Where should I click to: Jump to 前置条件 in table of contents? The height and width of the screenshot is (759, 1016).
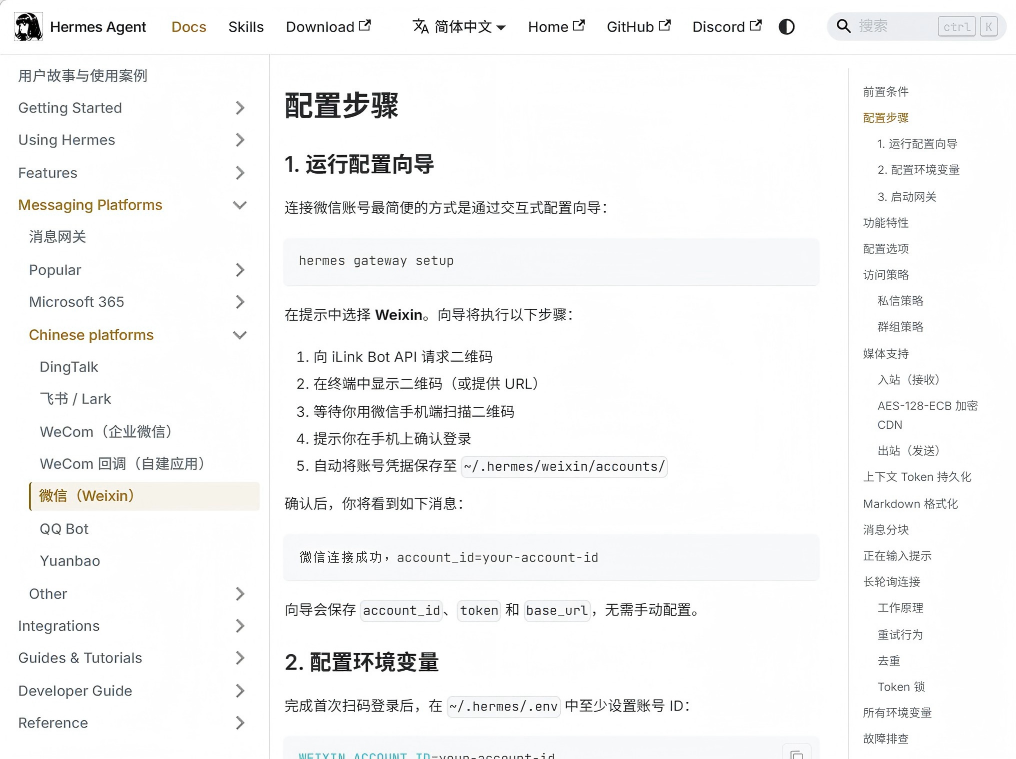click(x=886, y=92)
